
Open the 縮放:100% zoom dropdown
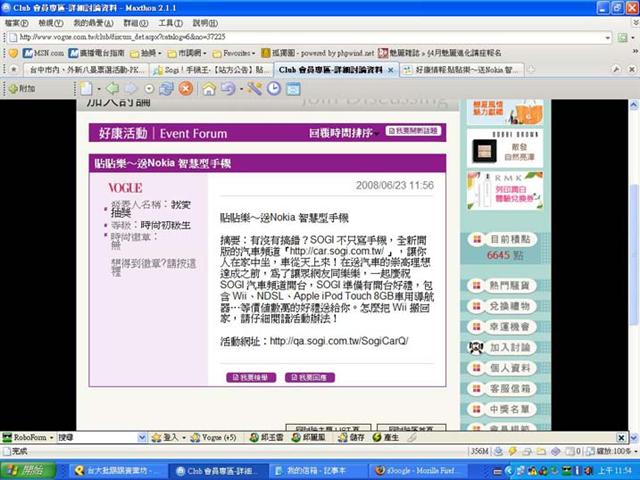coord(611,451)
